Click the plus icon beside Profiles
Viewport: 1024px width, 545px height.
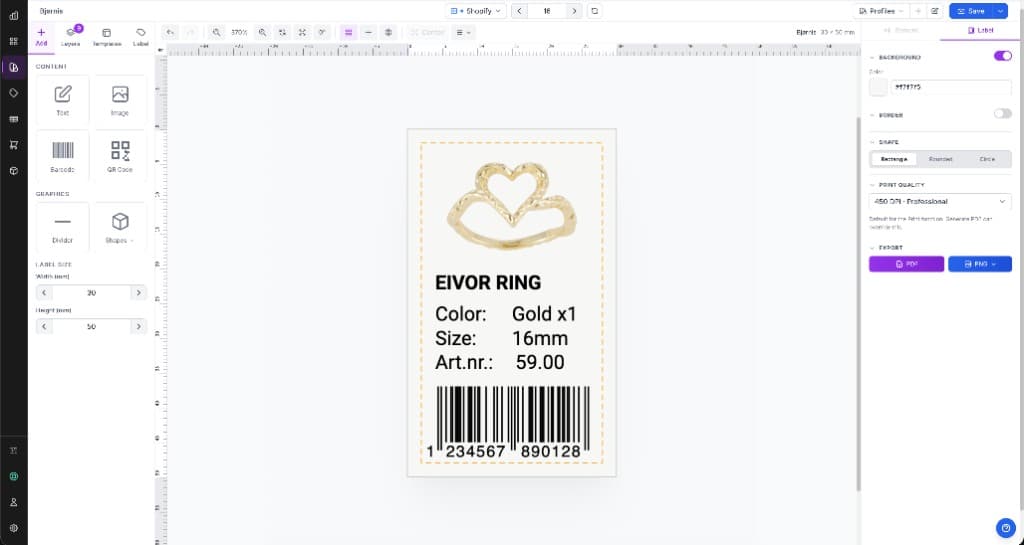[x=918, y=11]
